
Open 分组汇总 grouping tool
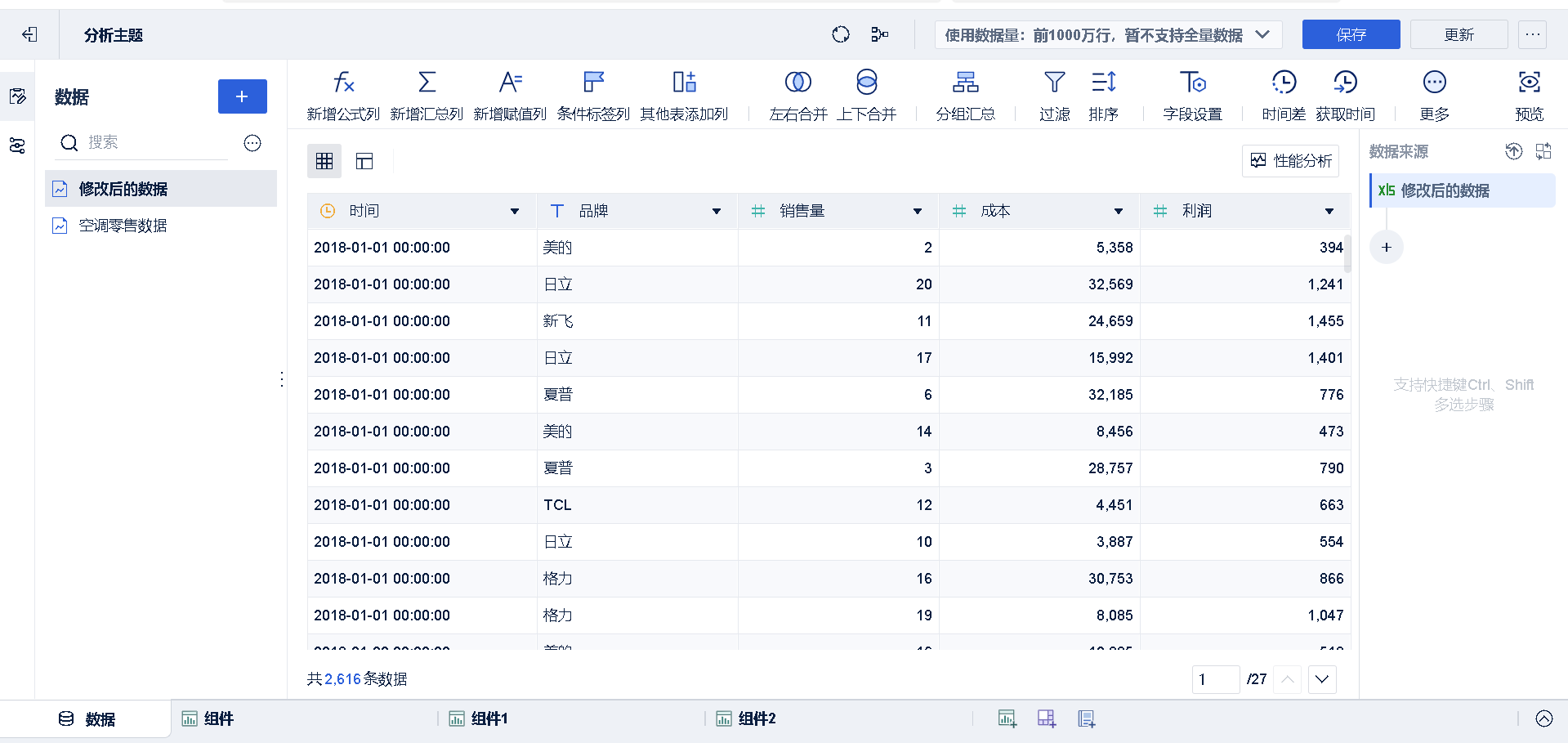(x=966, y=96)
